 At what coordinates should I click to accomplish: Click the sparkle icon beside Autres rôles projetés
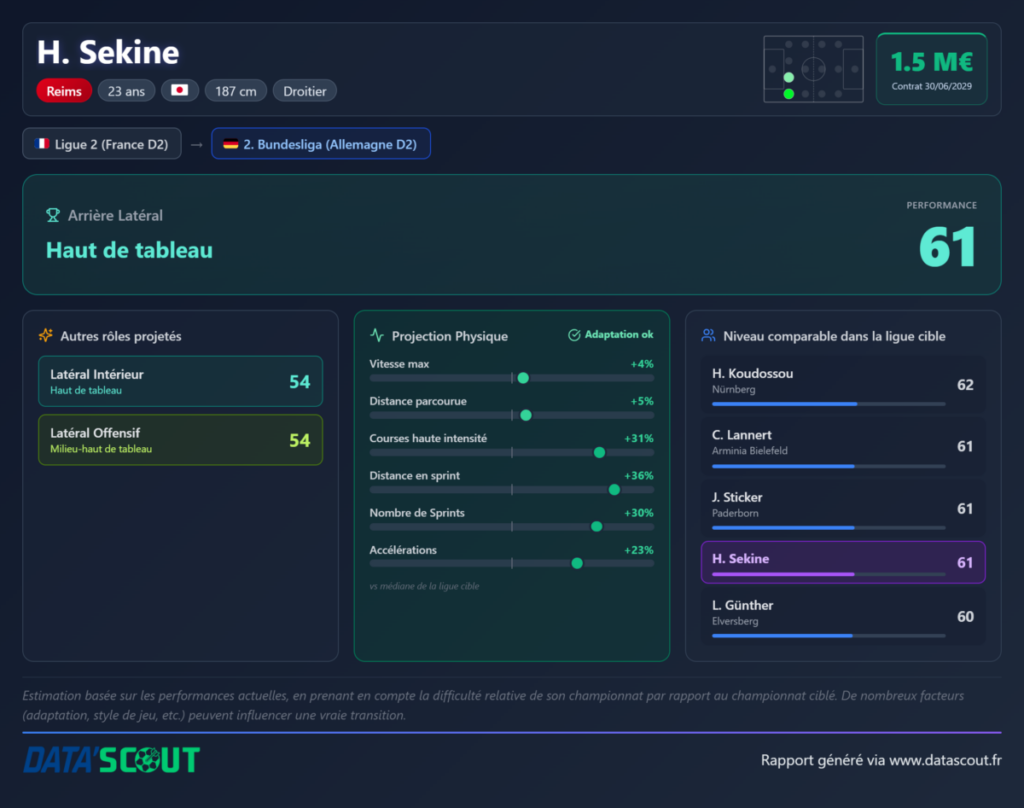pyautogui.click(x=46, y=336)
